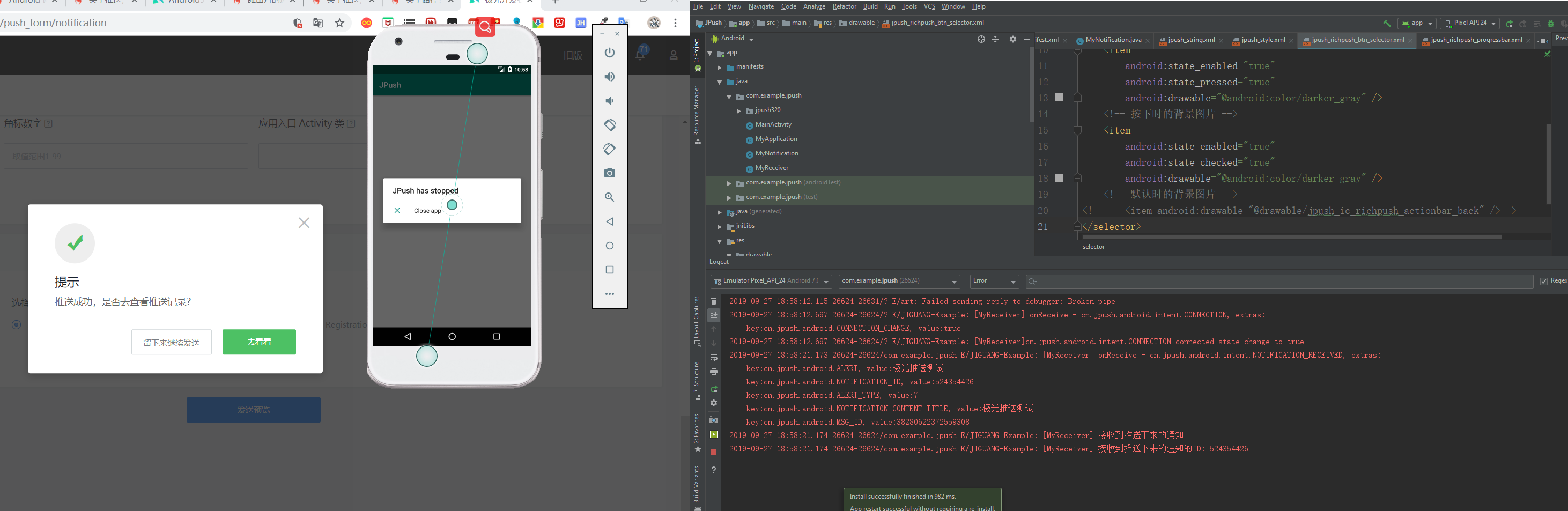Viewport: 1568px width, 511px height.
Task: Open the VCS menu
Action: pos(929,6)
